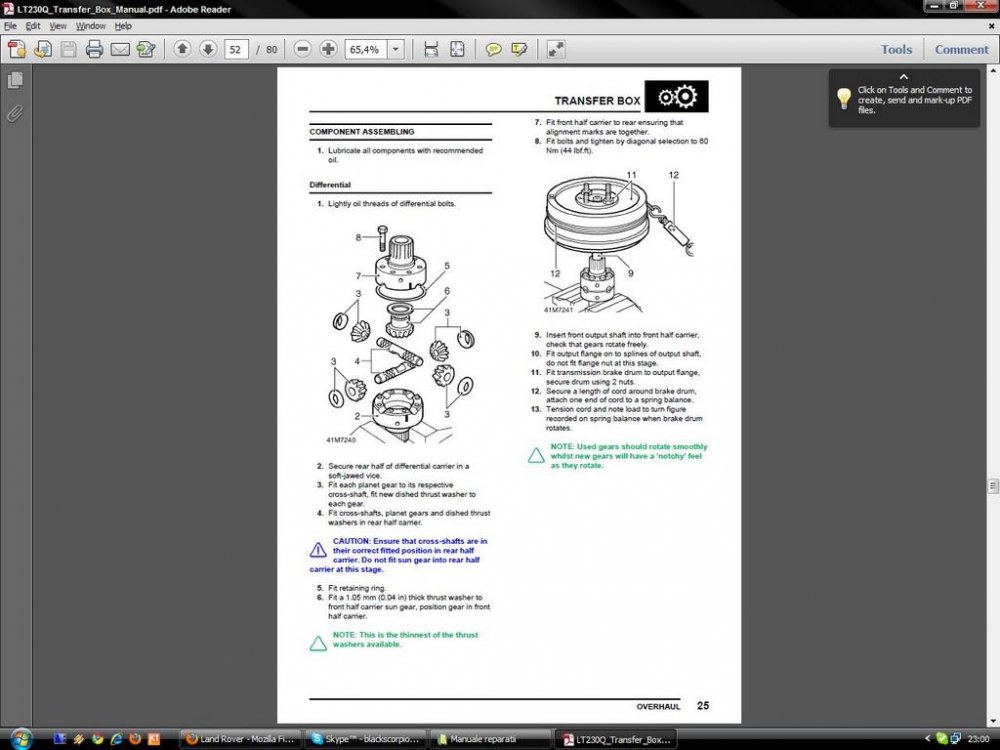Add a sticky note comment

click(x=493, y=49)
